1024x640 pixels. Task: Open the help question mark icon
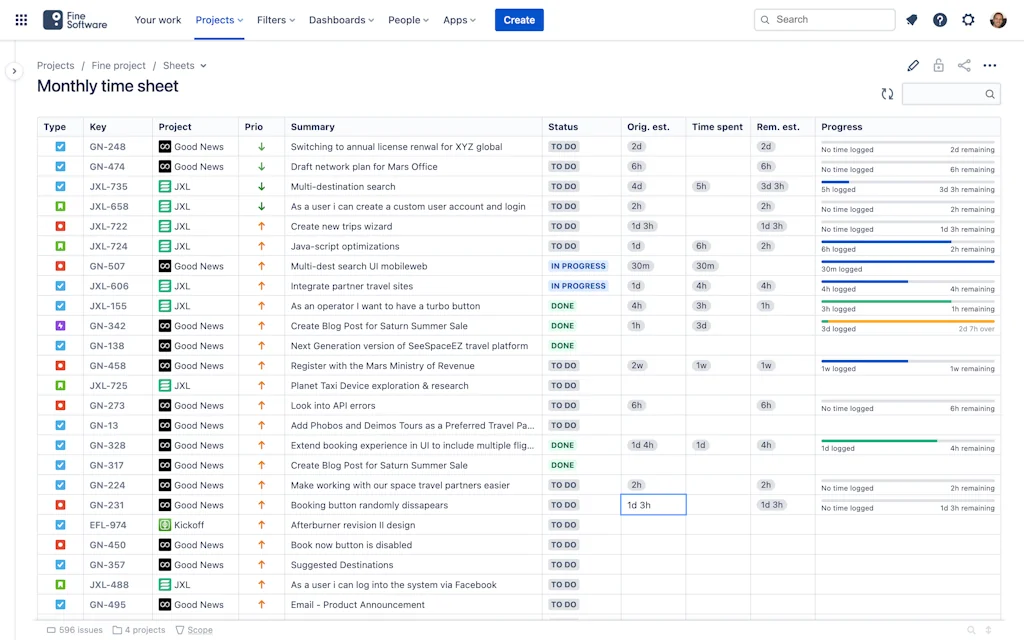(x=939, y=20)
